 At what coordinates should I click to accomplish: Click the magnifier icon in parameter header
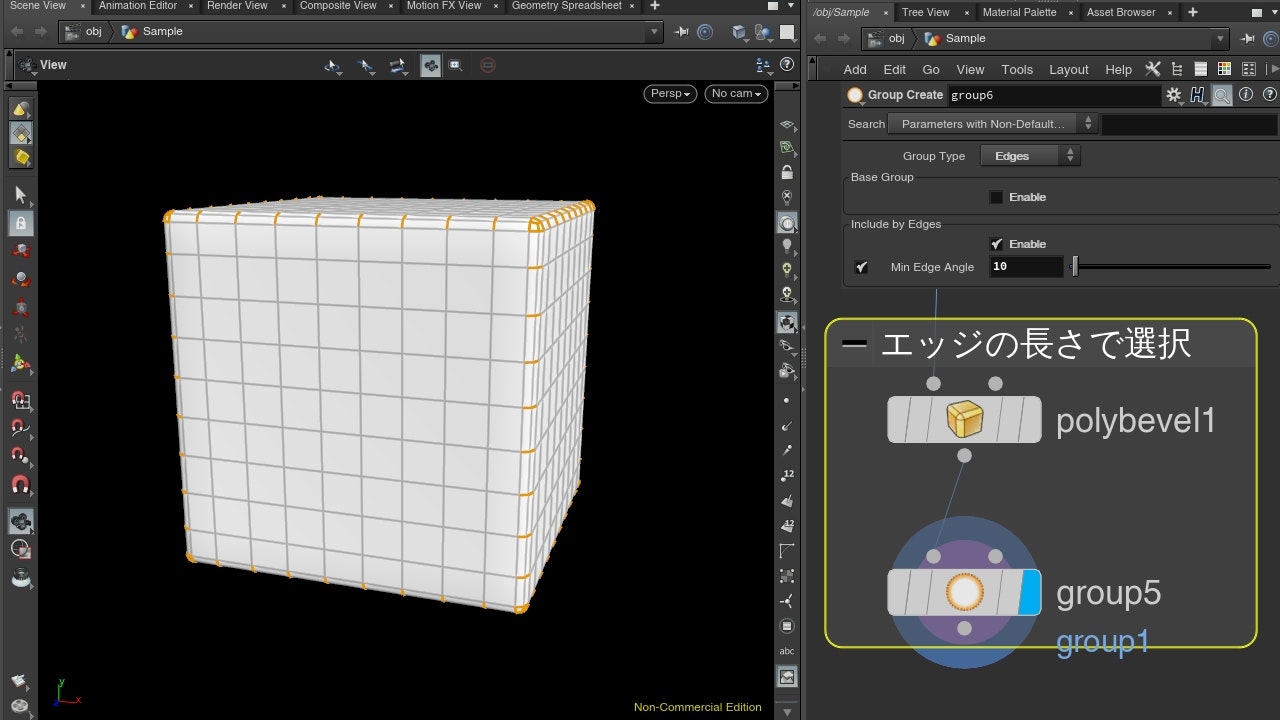[1222, 95]
